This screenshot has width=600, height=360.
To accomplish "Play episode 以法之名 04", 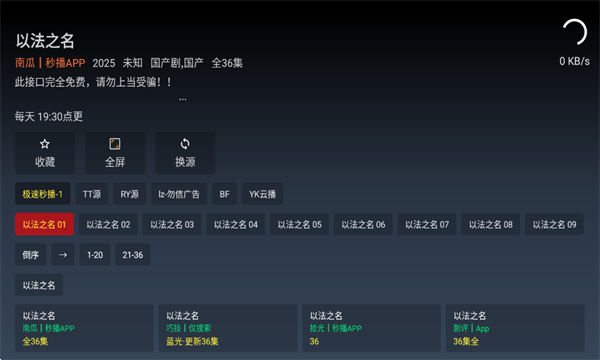I will (236, 224).
